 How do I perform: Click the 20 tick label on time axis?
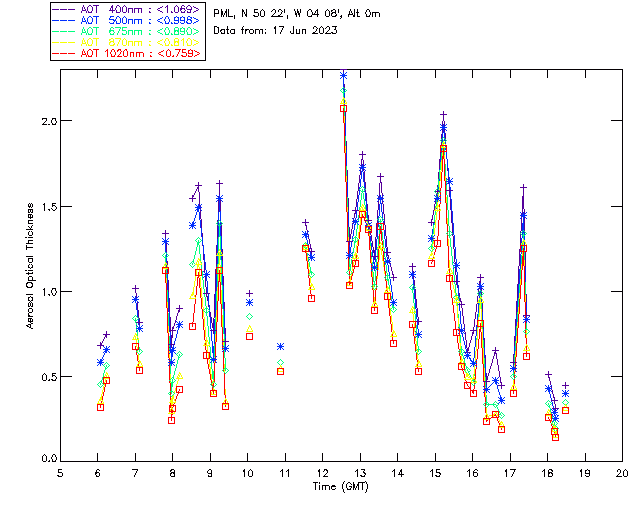click(x=622, y=472)
